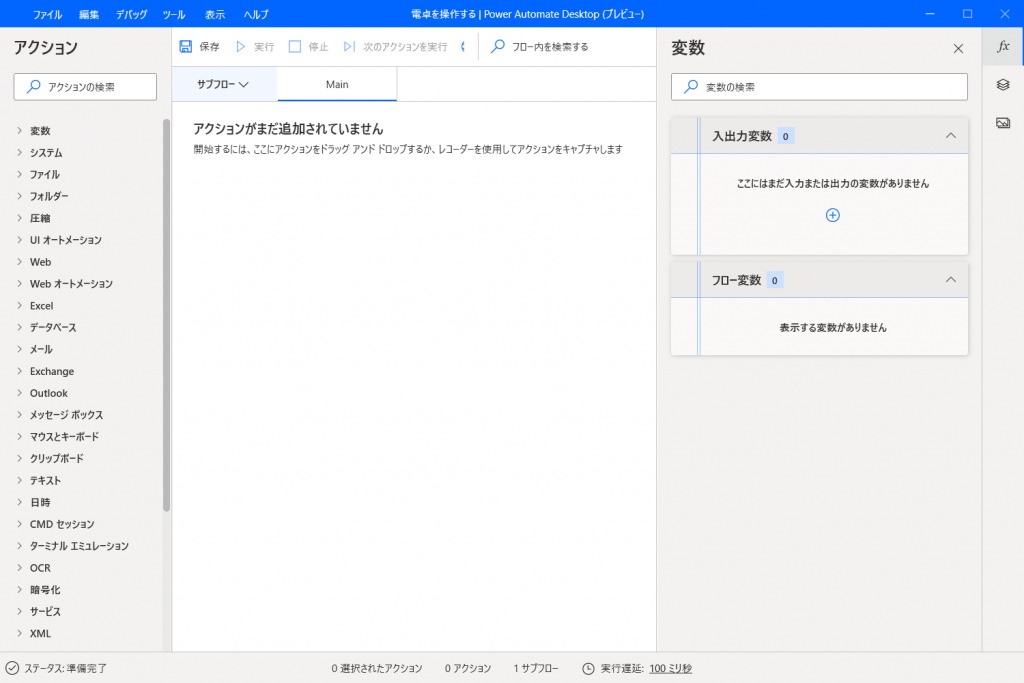The width and height of the screenshot is (1024, 683).
Task: Open the fx variables pane icon
Action: pos(1003,46)
